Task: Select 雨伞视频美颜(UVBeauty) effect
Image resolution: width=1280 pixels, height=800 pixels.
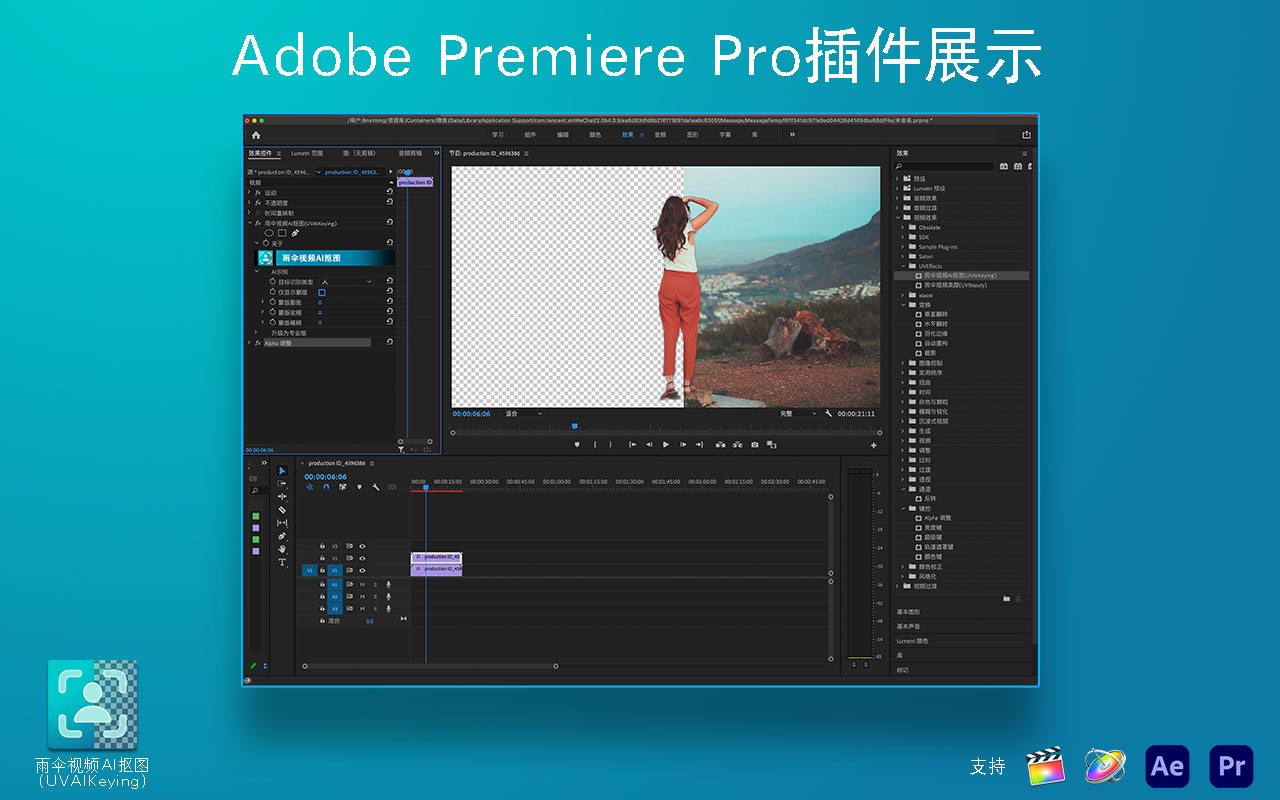Action: point(955,285)
